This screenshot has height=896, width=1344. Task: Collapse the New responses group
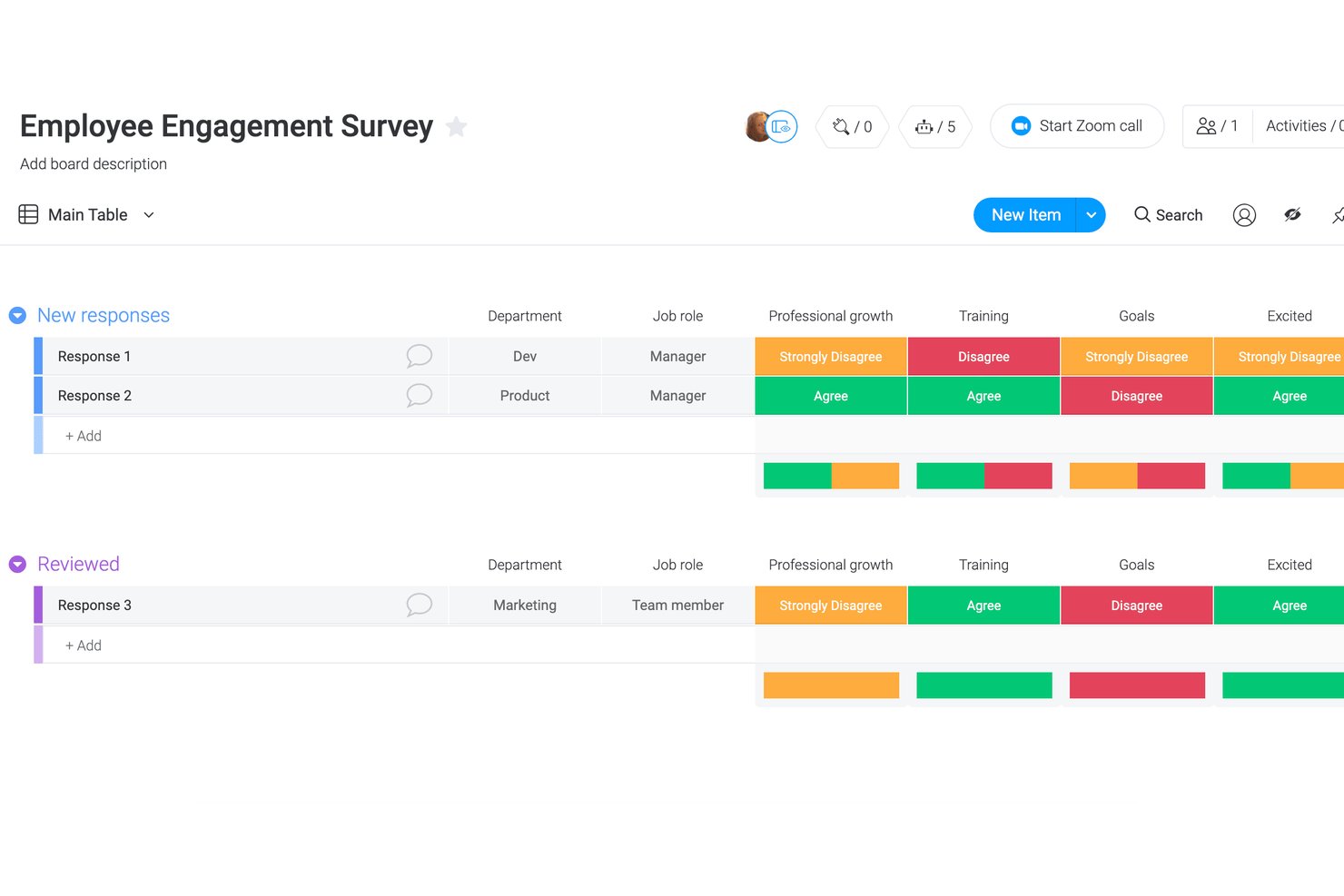pyautogui.click(x=17, y=316)
